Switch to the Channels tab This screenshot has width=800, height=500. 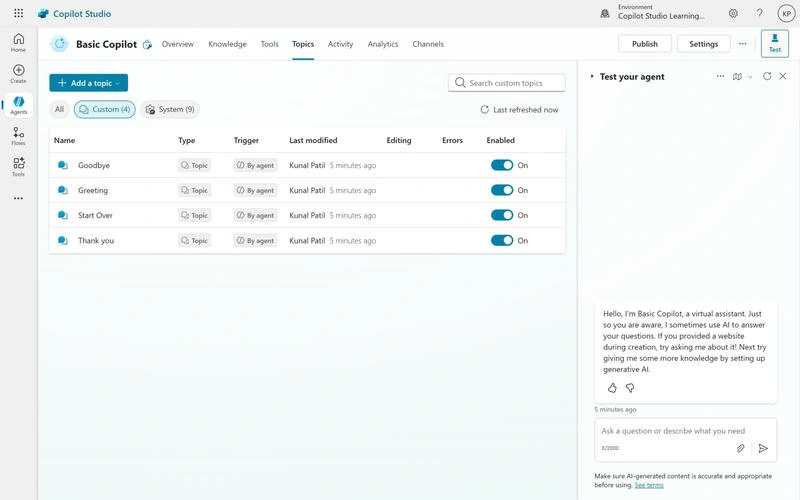(x=428, y=44)
